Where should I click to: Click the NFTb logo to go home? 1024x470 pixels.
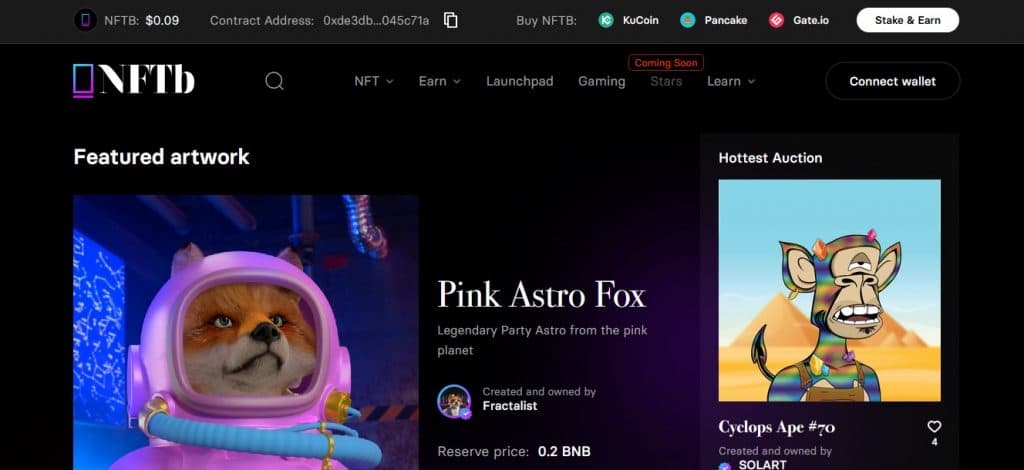point(134,80)
